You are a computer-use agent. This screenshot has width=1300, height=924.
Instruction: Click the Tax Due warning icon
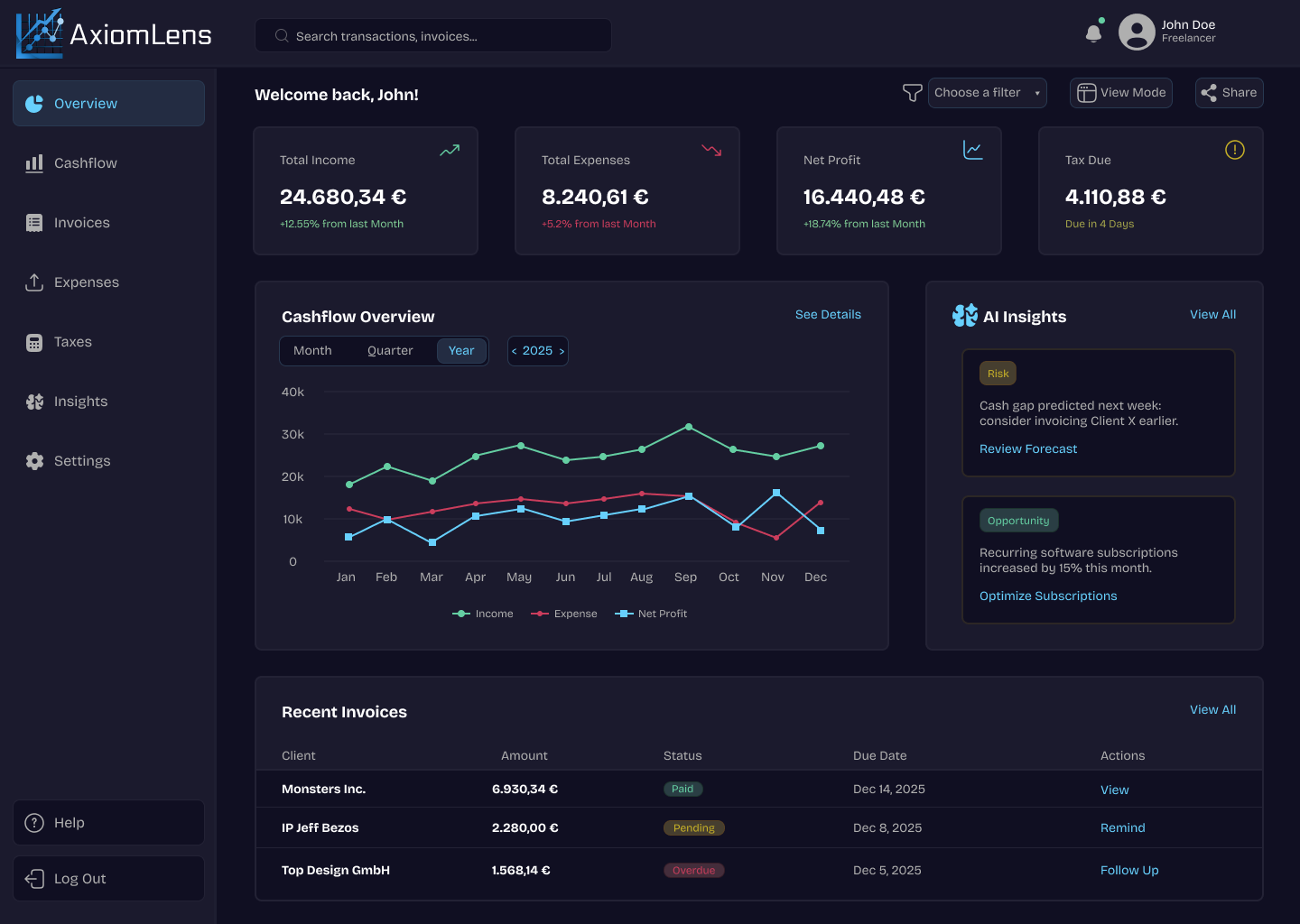(x=1234, y=150)
